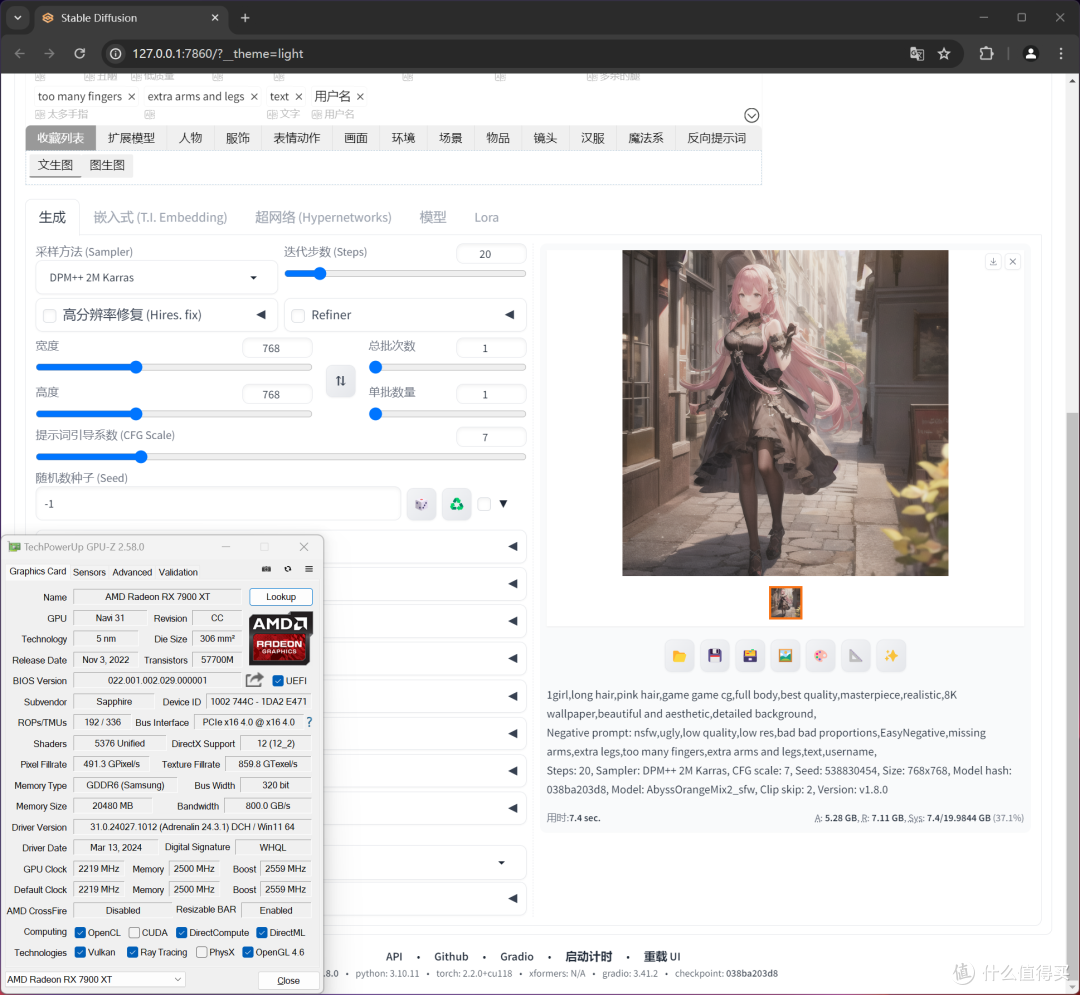Image resolution: width=1080 pixels, height=995 pixels.
Task: Expand the Refiner section arrow
Action: click(x=510, y=315)
